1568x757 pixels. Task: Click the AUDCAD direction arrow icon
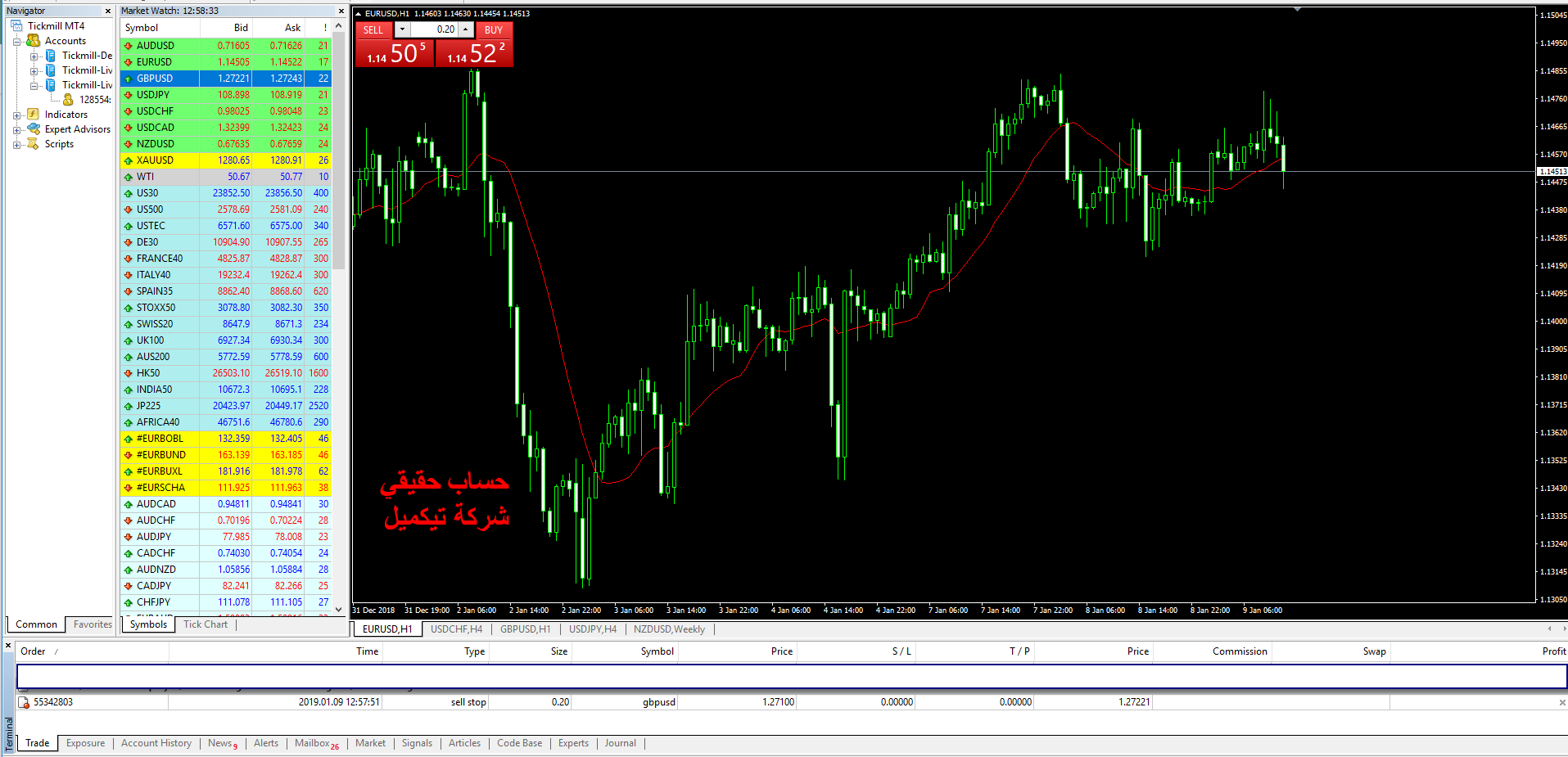(x=128, y=504)
